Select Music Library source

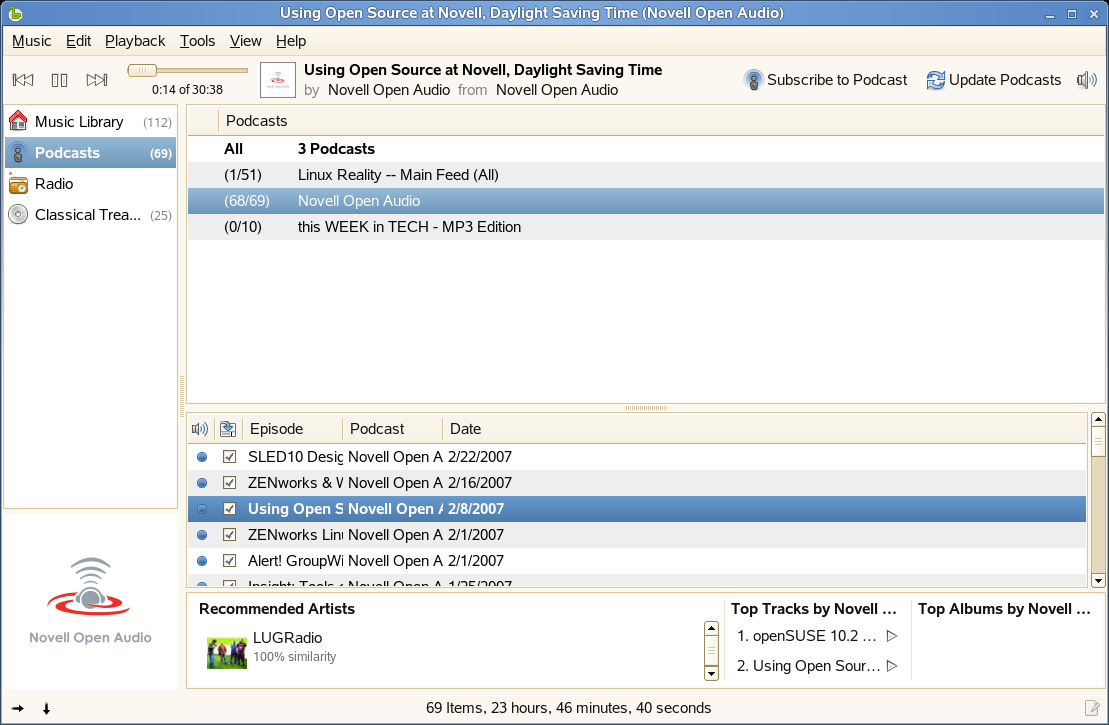click(91, 122)
